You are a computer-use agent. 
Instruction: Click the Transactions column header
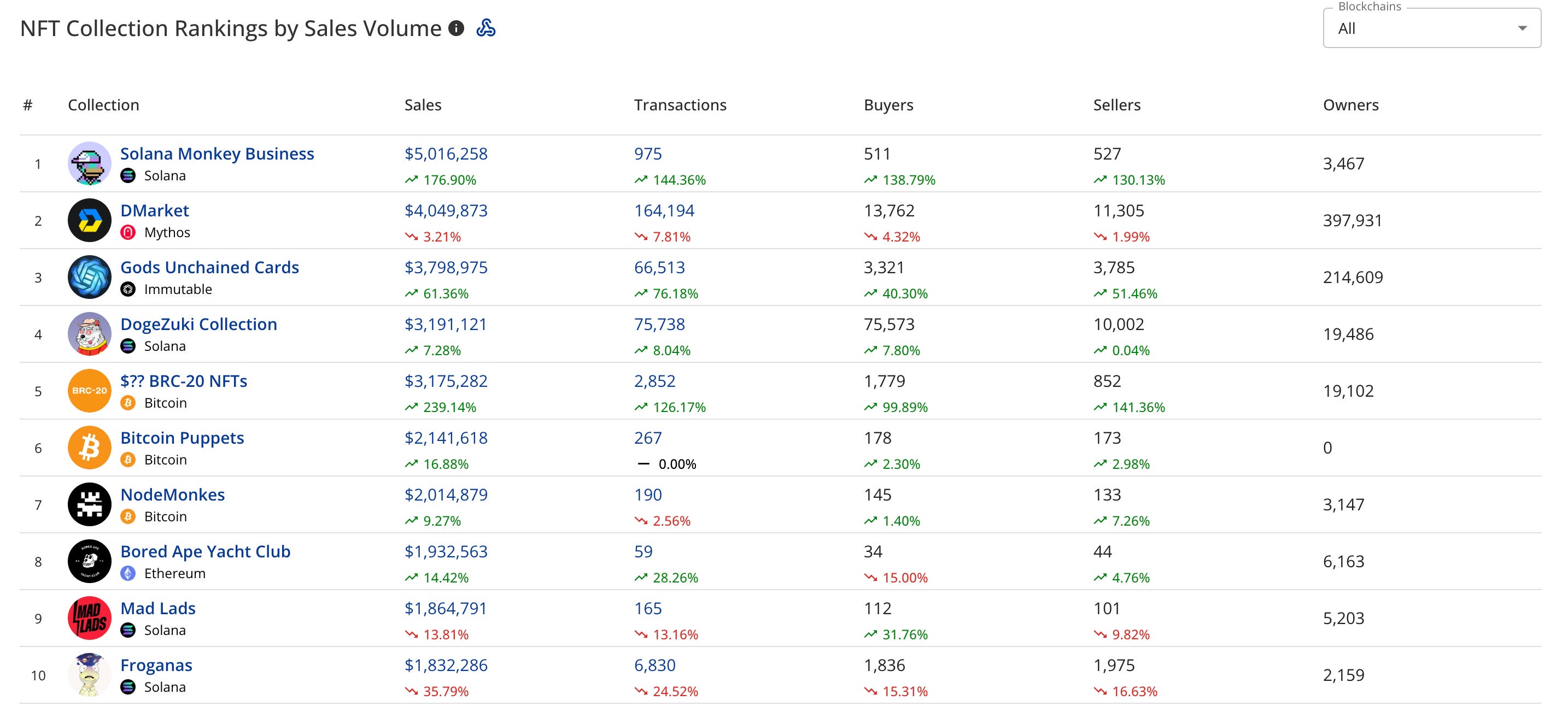coord(680,105)
